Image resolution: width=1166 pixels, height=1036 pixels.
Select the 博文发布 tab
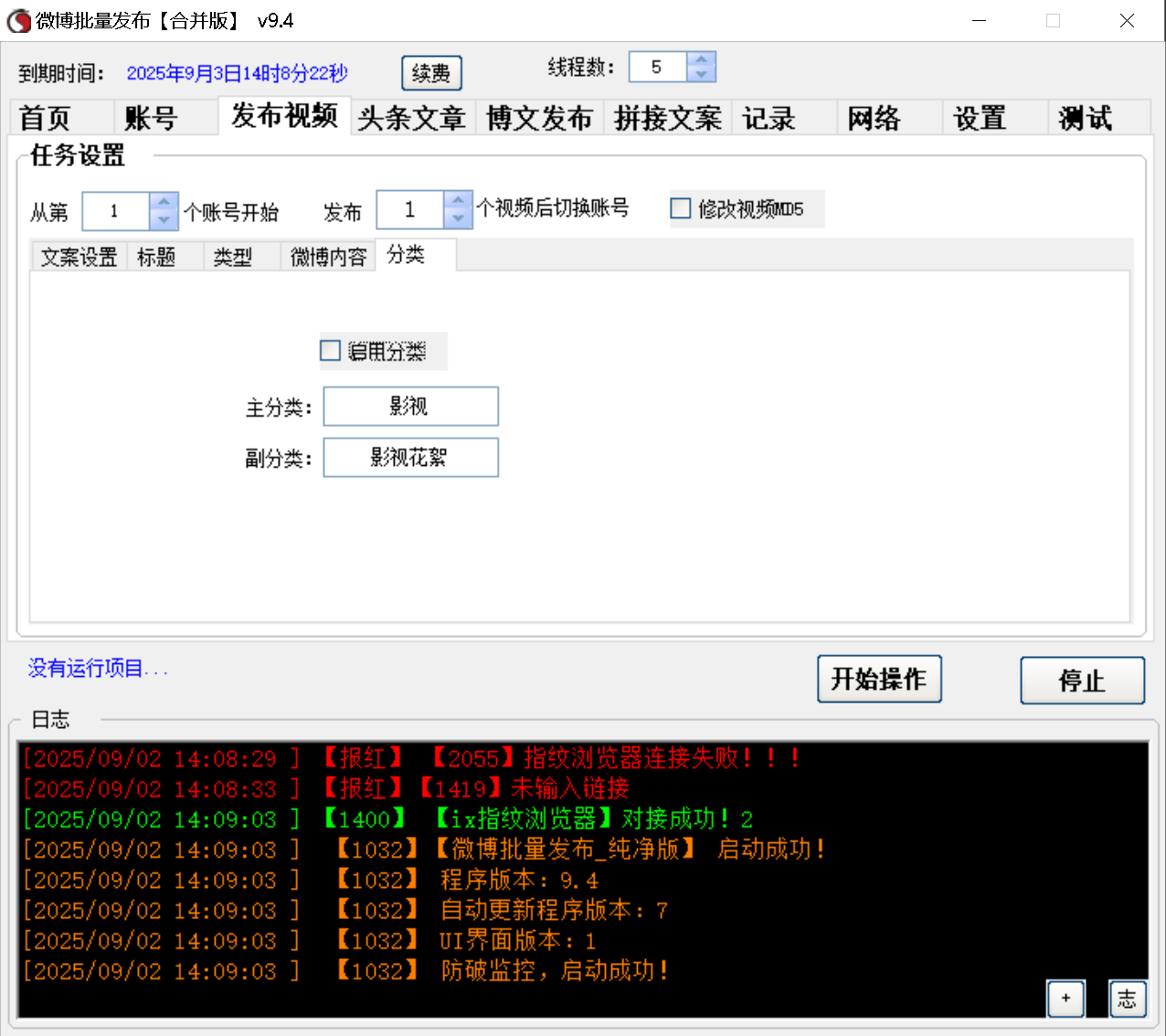[x=539, y=117]
